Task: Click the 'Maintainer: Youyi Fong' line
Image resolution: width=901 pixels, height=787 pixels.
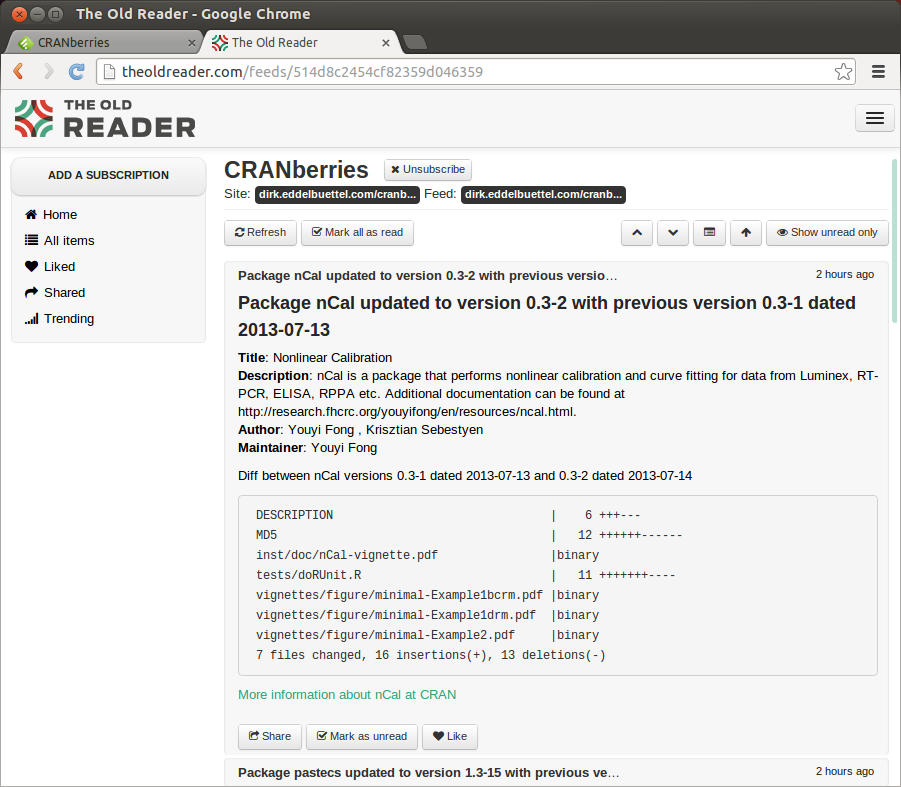Action: tap(307, 448)
